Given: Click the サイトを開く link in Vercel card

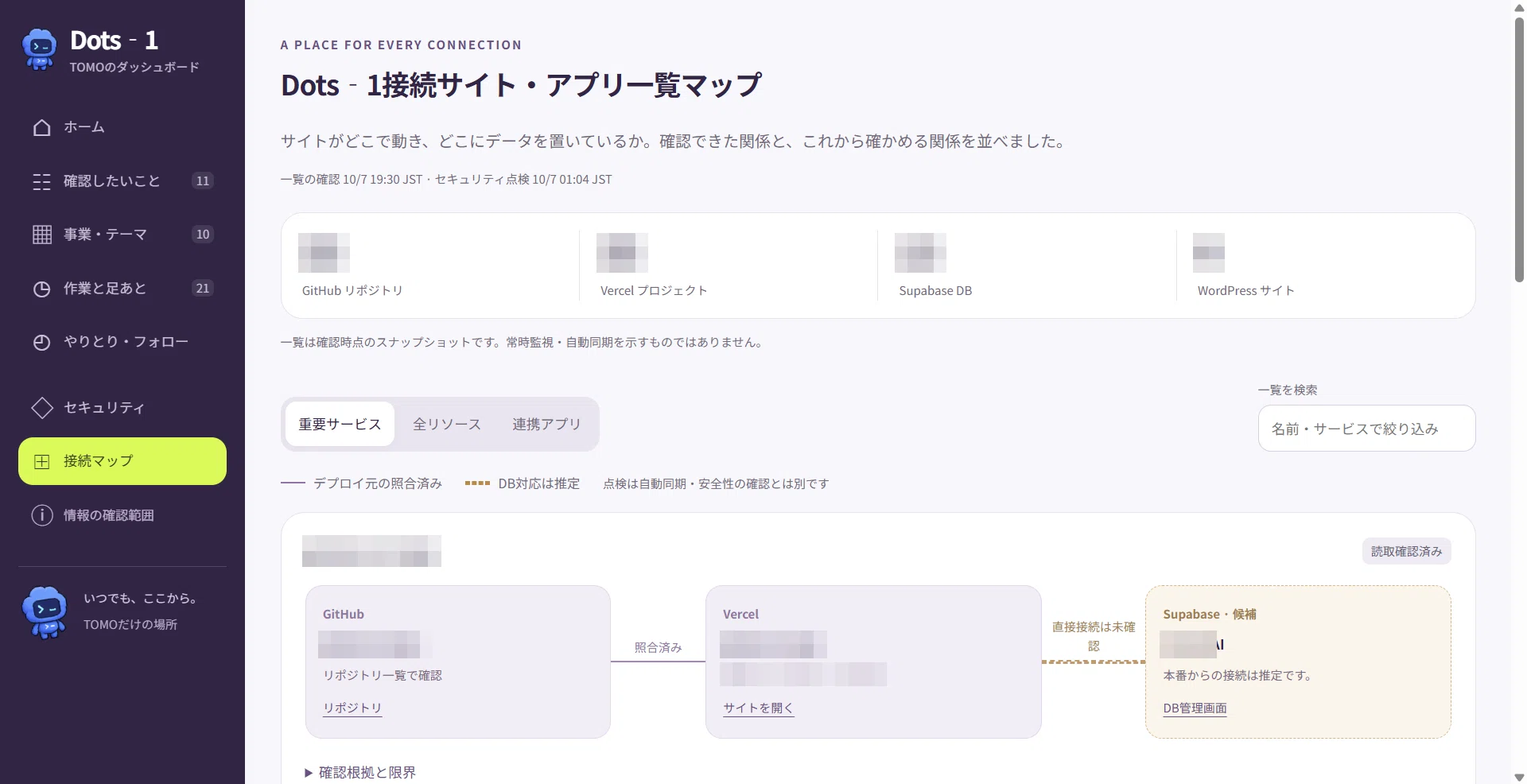Looking at the screenshot, I should (x=758, y=708).
